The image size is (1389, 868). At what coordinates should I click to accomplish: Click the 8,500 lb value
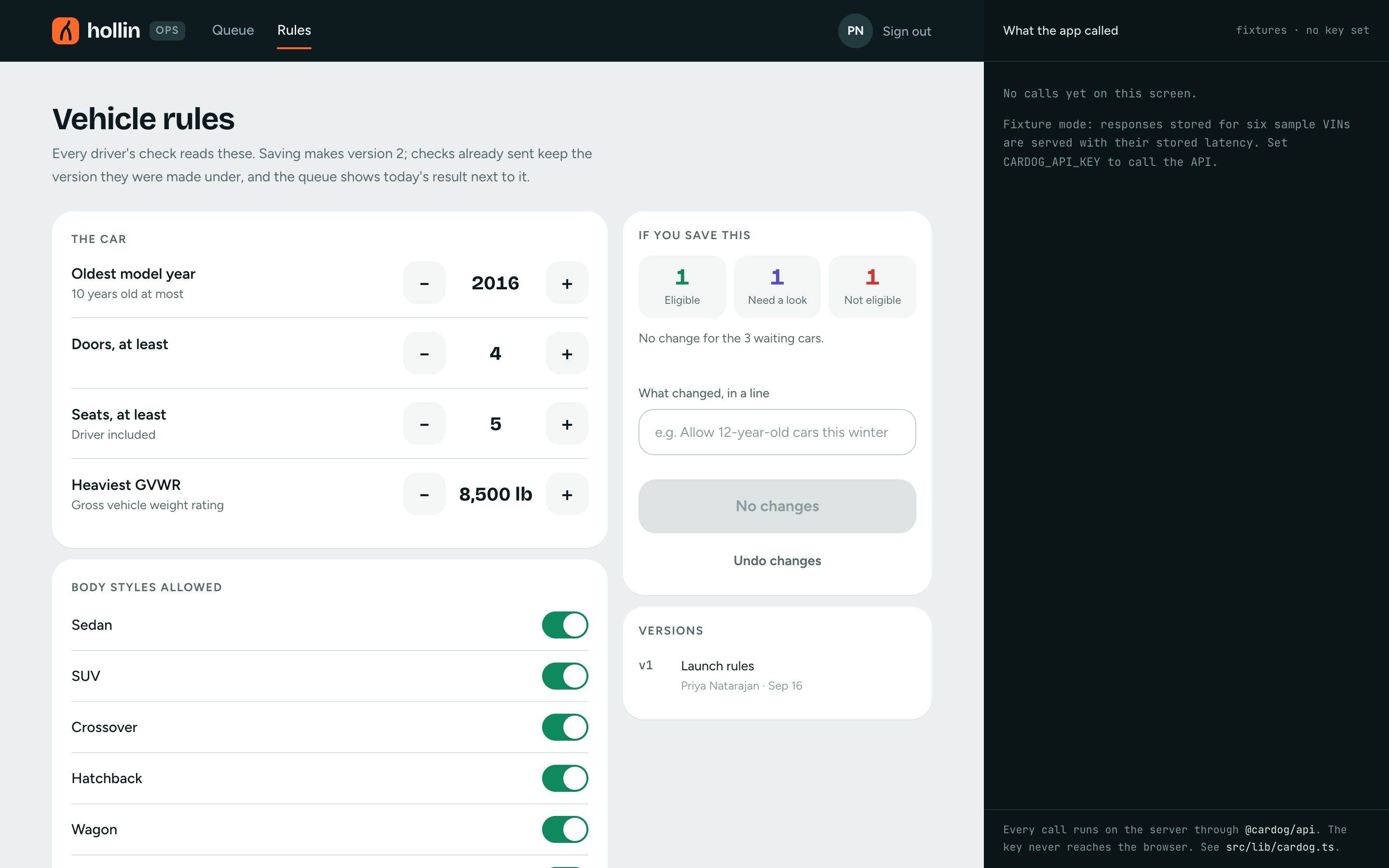click(496, 494)
